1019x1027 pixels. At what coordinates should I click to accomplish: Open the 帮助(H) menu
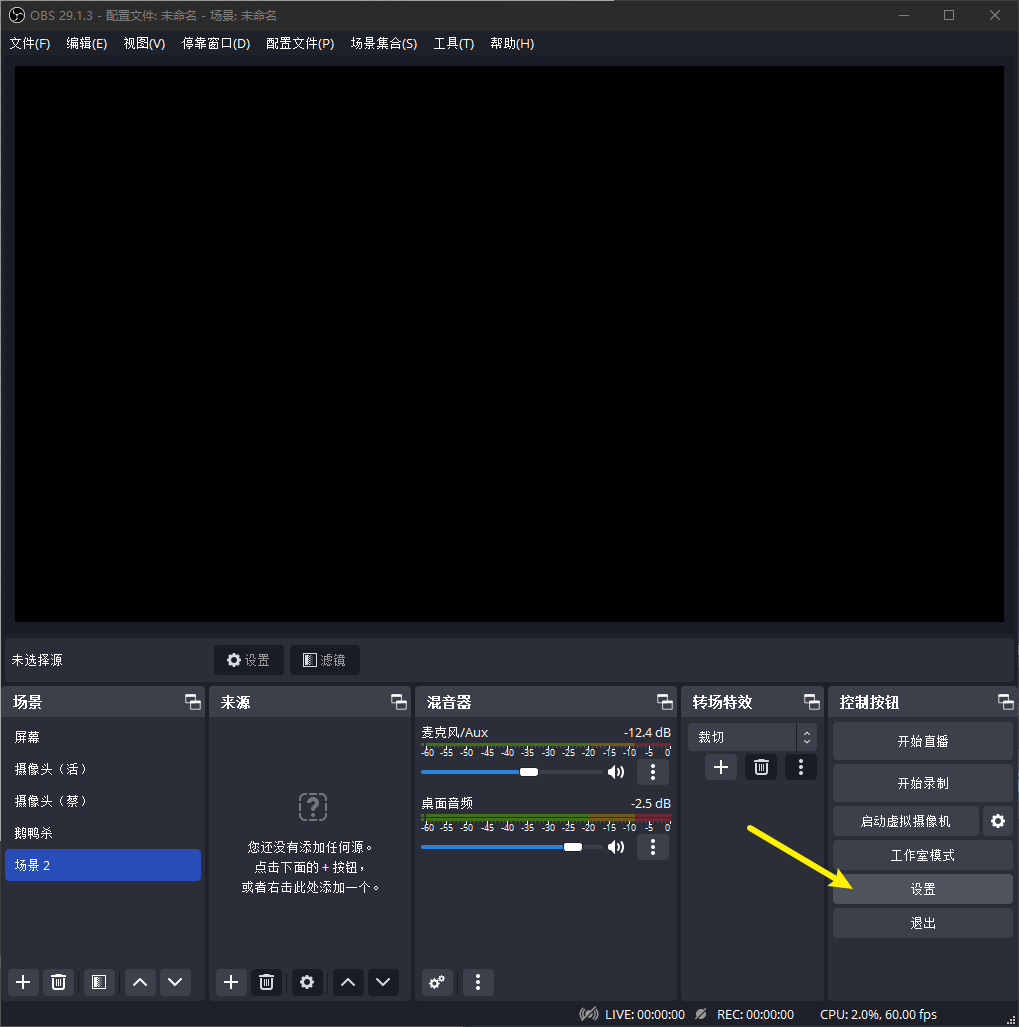(512, 43)
